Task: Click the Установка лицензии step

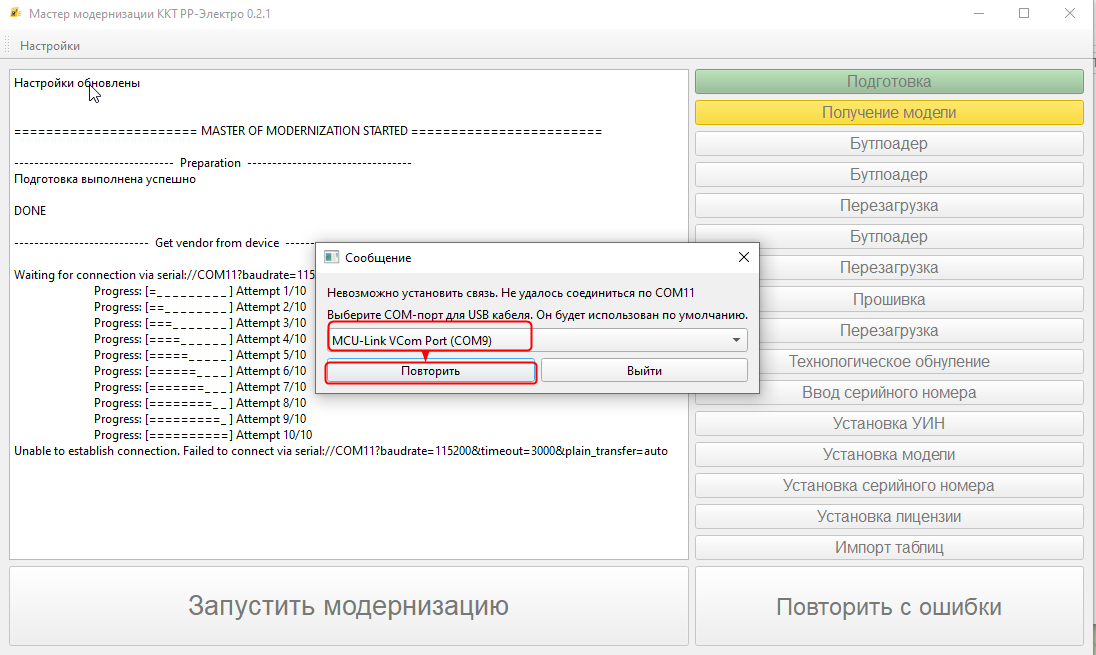Action: point(889,516)
